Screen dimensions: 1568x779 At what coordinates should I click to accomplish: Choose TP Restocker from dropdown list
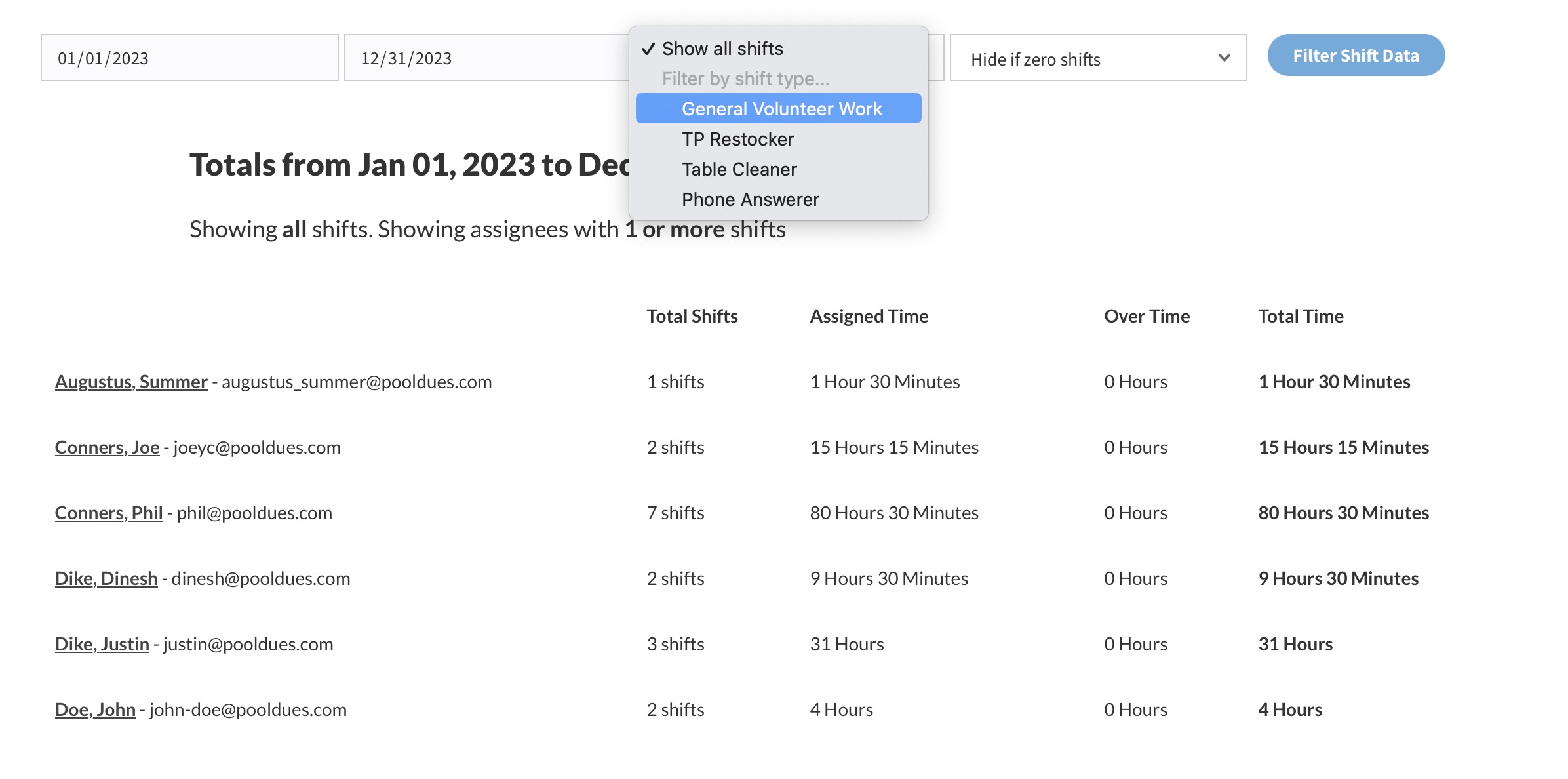[x=737, y=139]
